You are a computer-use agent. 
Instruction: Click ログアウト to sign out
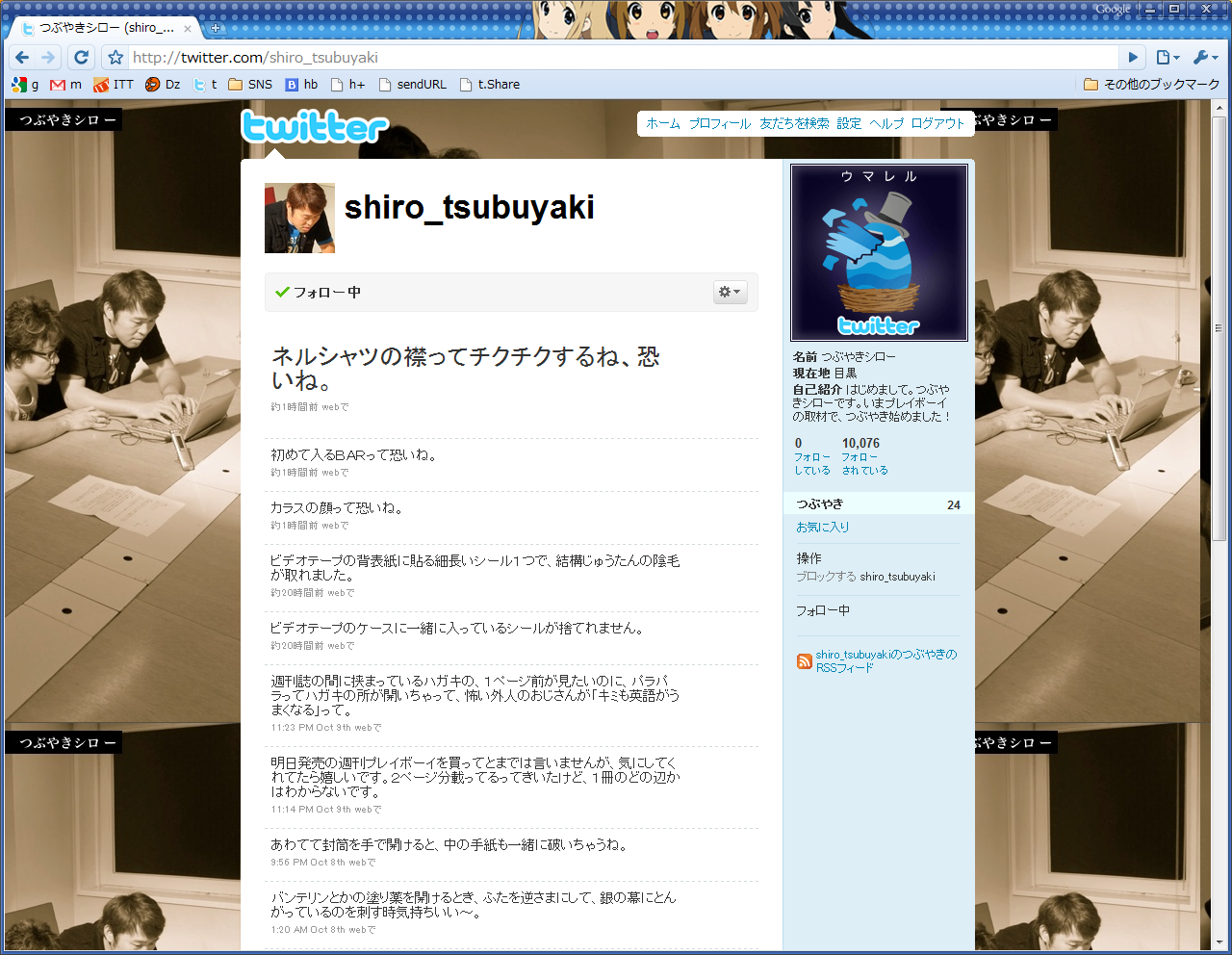[x=937, y=123]
